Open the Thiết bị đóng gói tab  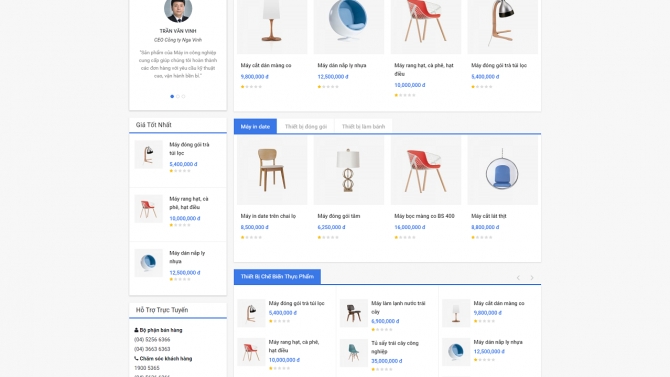point(306,127)
